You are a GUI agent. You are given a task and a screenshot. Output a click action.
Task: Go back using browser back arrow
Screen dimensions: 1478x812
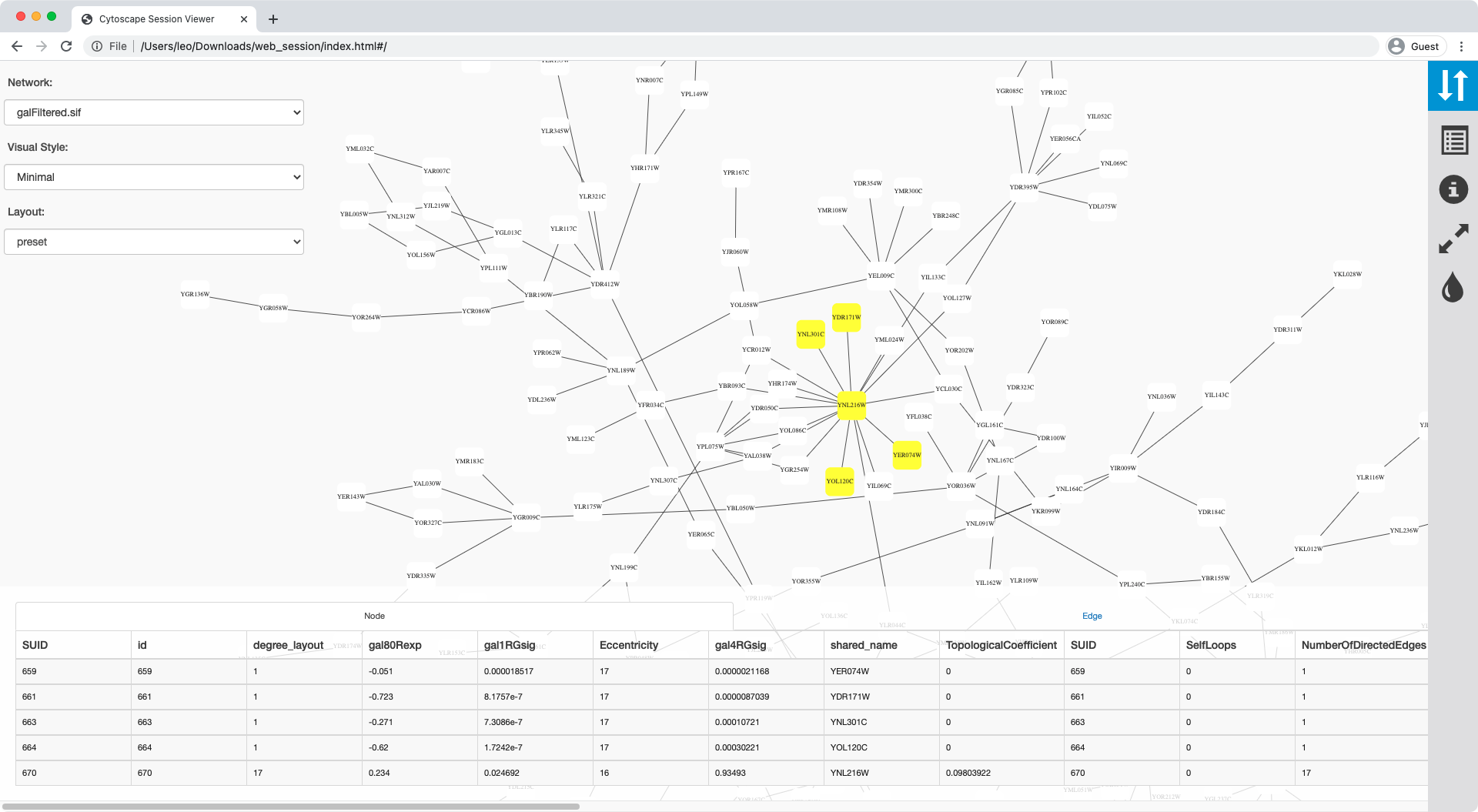tap(17, 46)
